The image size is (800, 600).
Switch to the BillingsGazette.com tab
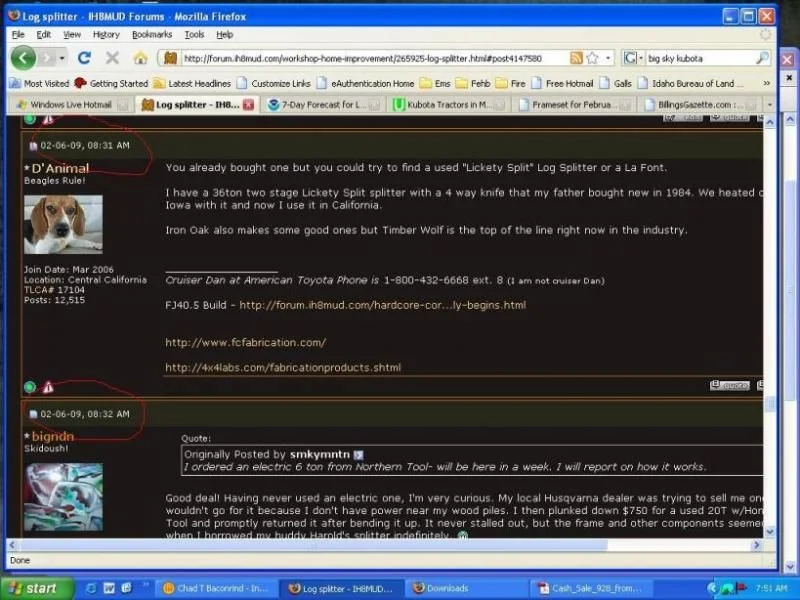pos(698,105)
